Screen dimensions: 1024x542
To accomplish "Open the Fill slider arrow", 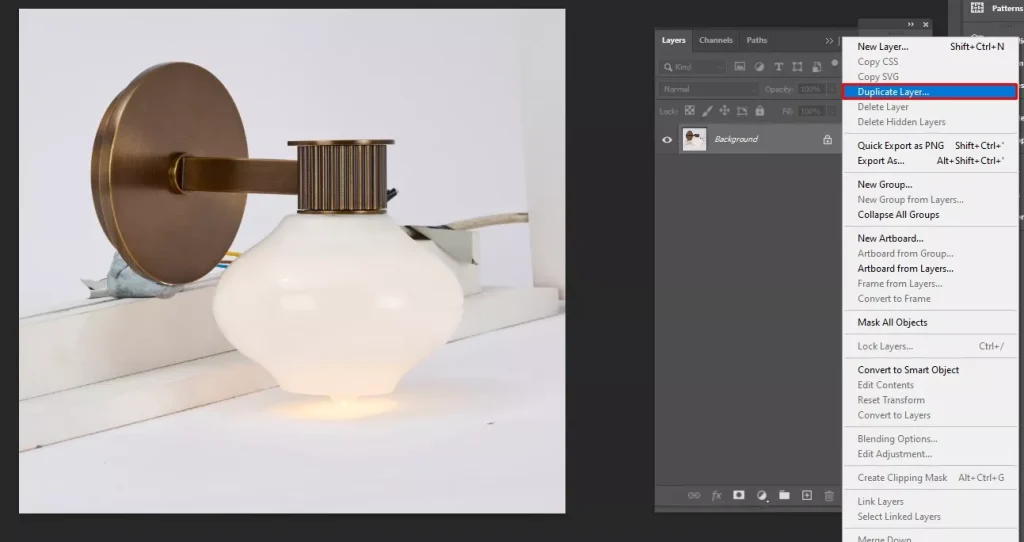I will click(831, 111).
